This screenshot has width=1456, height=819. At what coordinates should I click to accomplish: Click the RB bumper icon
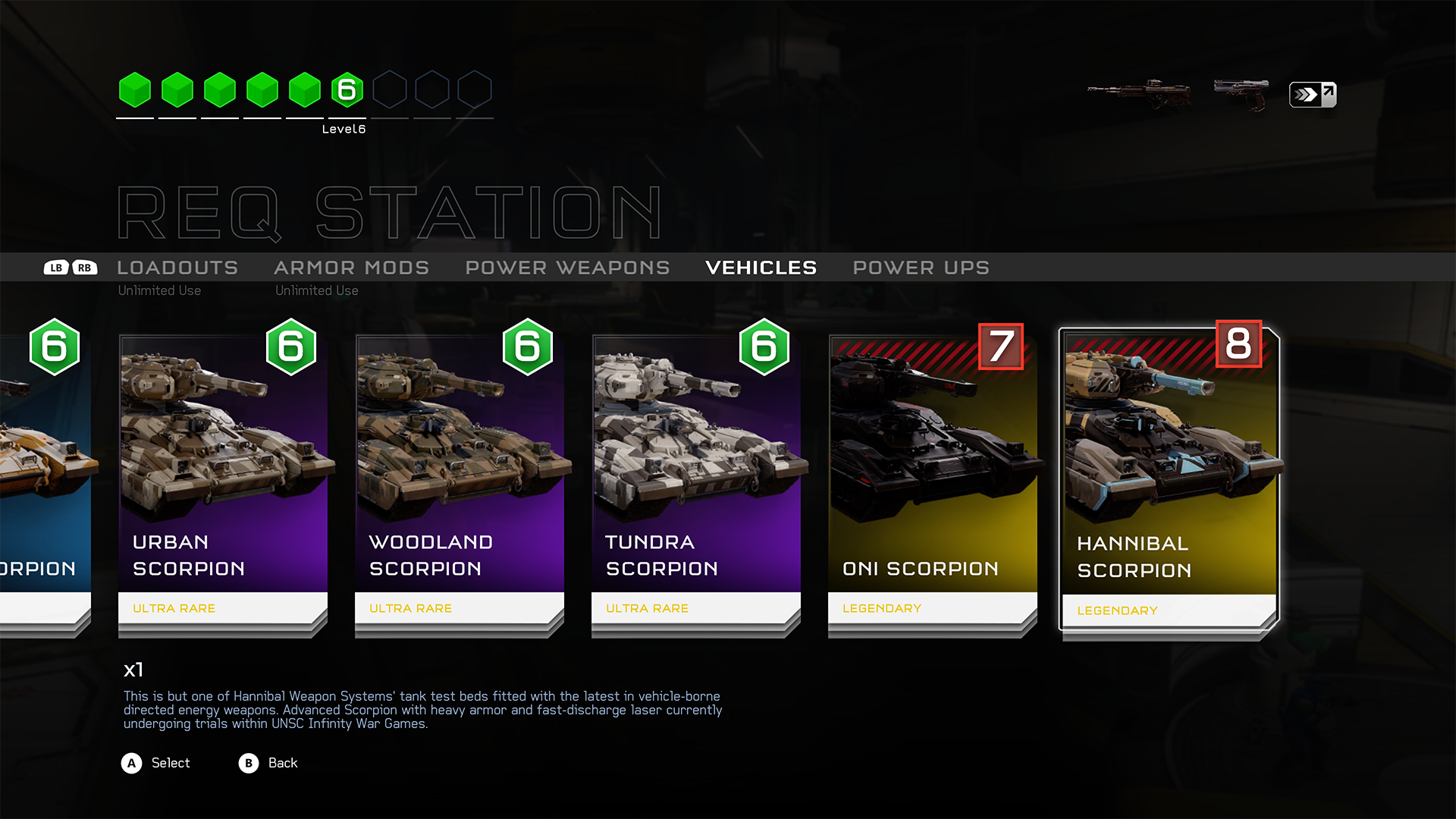coord(85,268)
